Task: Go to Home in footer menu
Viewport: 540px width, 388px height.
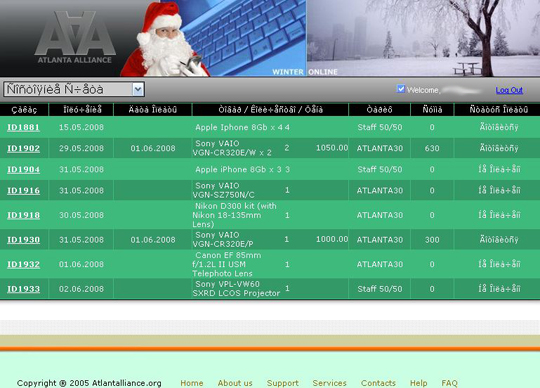Action: tap(192, 383)
